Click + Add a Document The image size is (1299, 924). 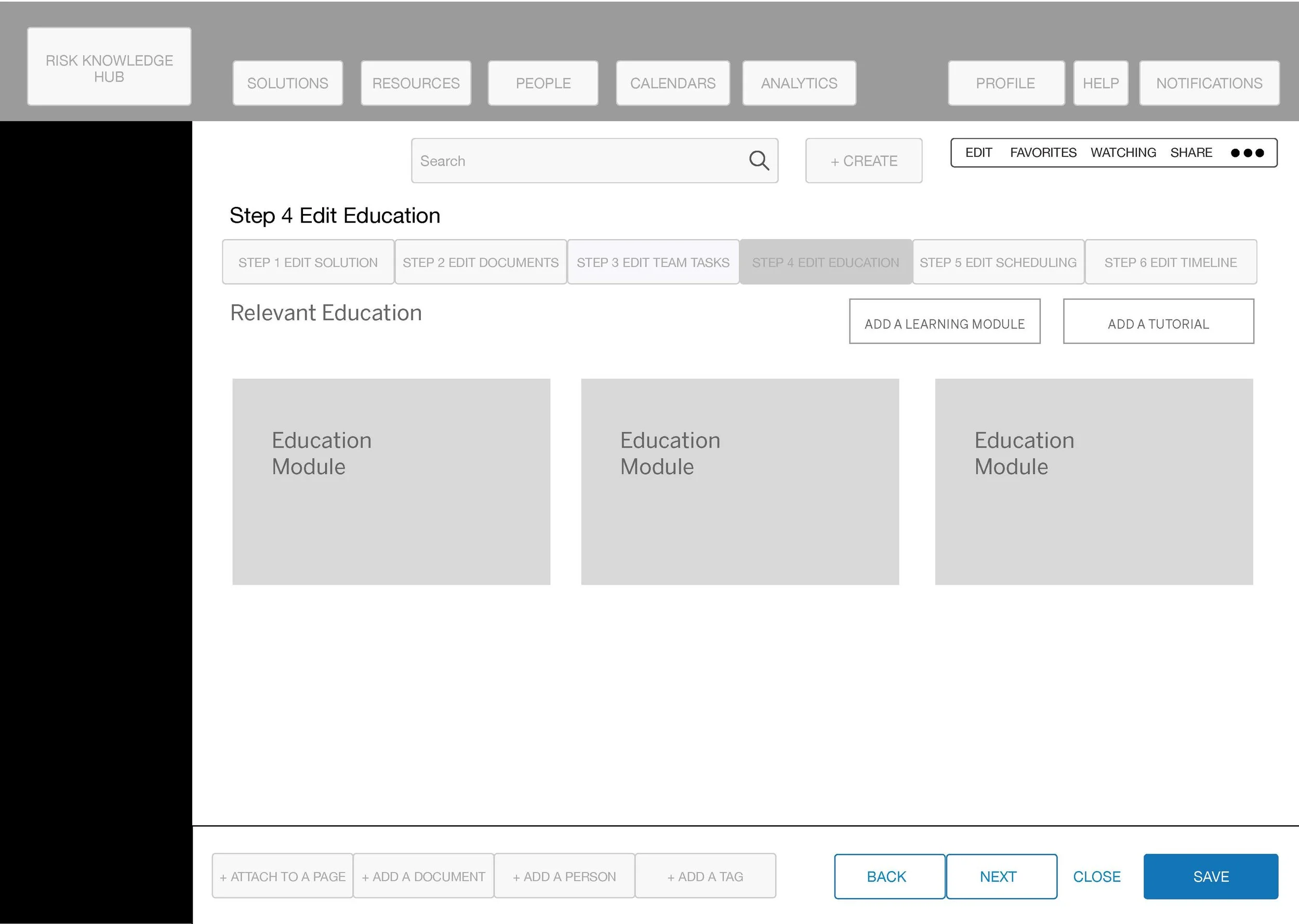[x=423, y=876]
